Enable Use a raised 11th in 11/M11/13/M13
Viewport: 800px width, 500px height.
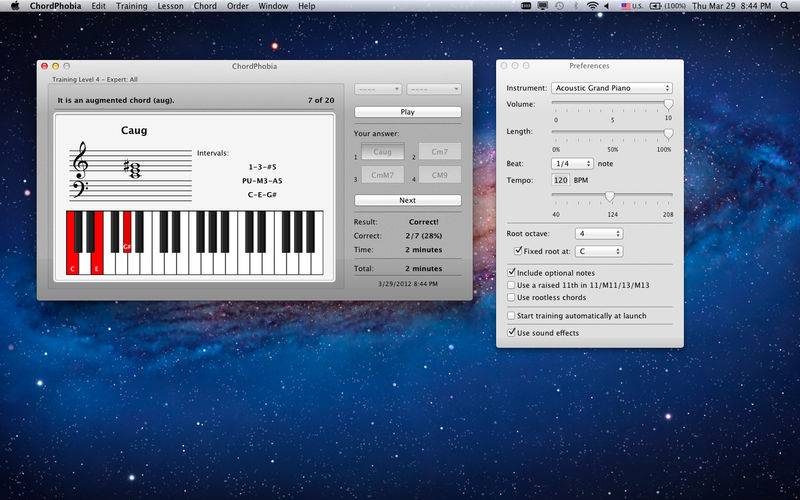511,285
